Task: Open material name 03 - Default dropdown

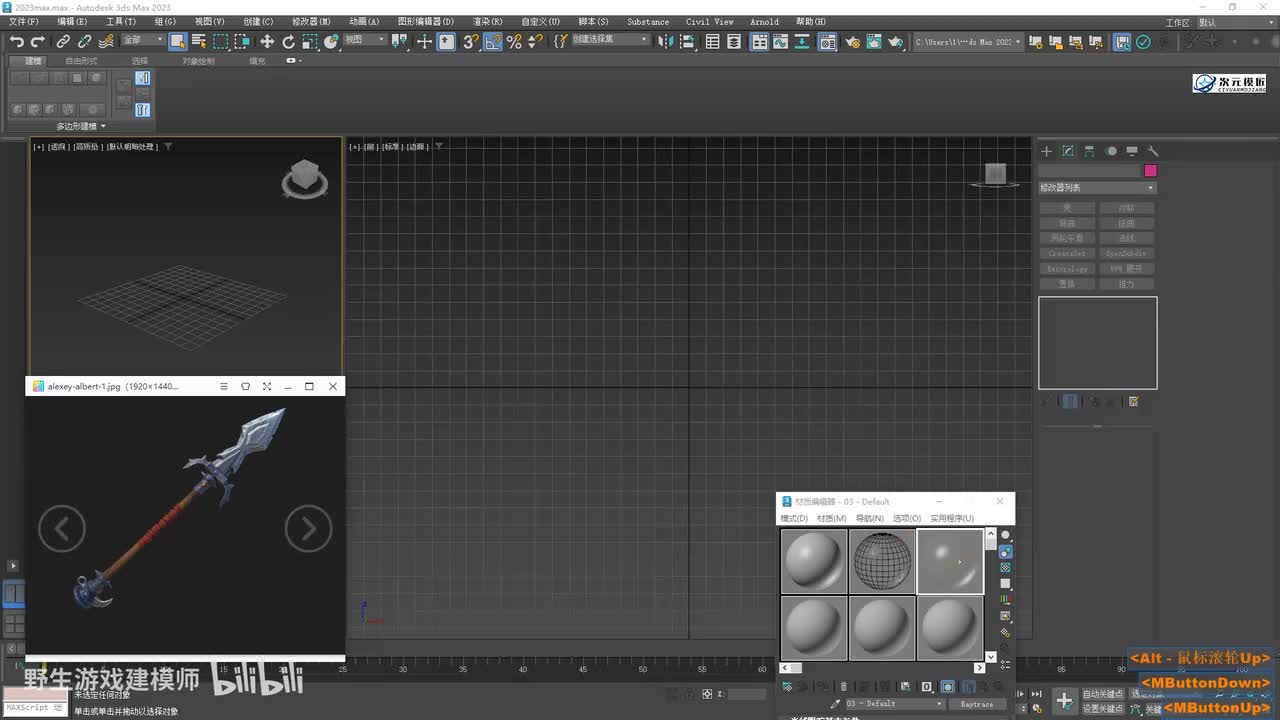Action: tap(894, 704)
